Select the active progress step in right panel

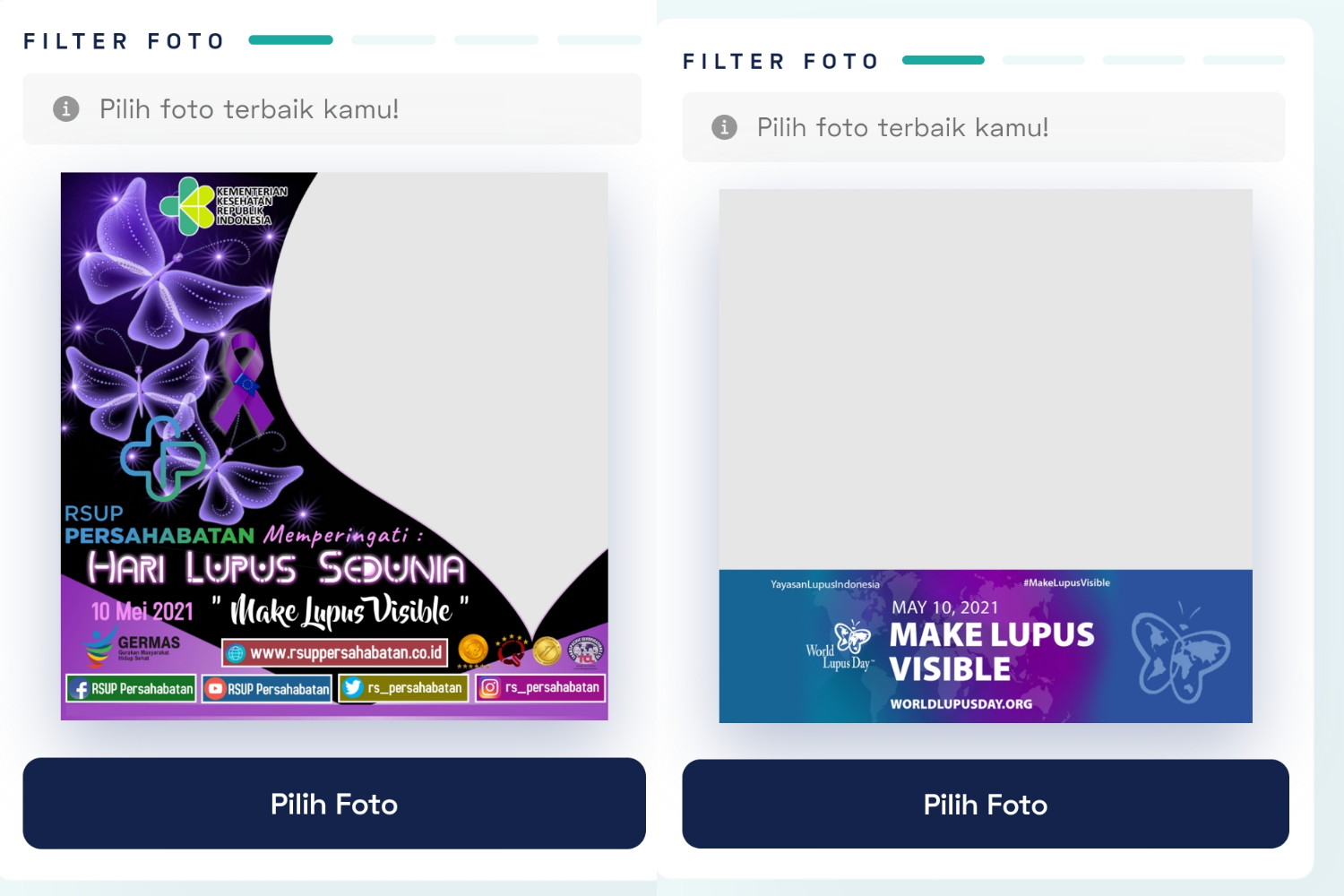coord(943,60)
